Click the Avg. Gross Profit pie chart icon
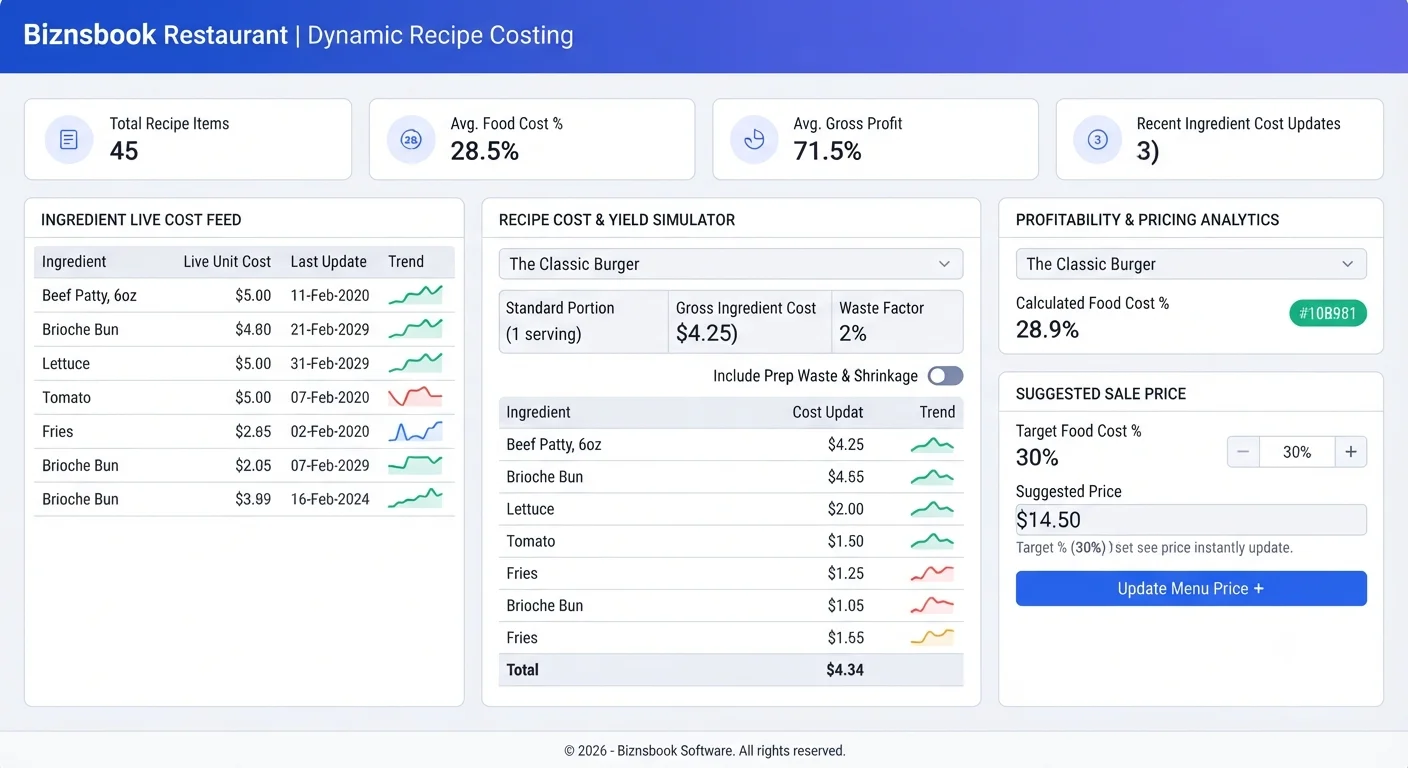The image size is (1408, 768). click(x=755, y=140)
